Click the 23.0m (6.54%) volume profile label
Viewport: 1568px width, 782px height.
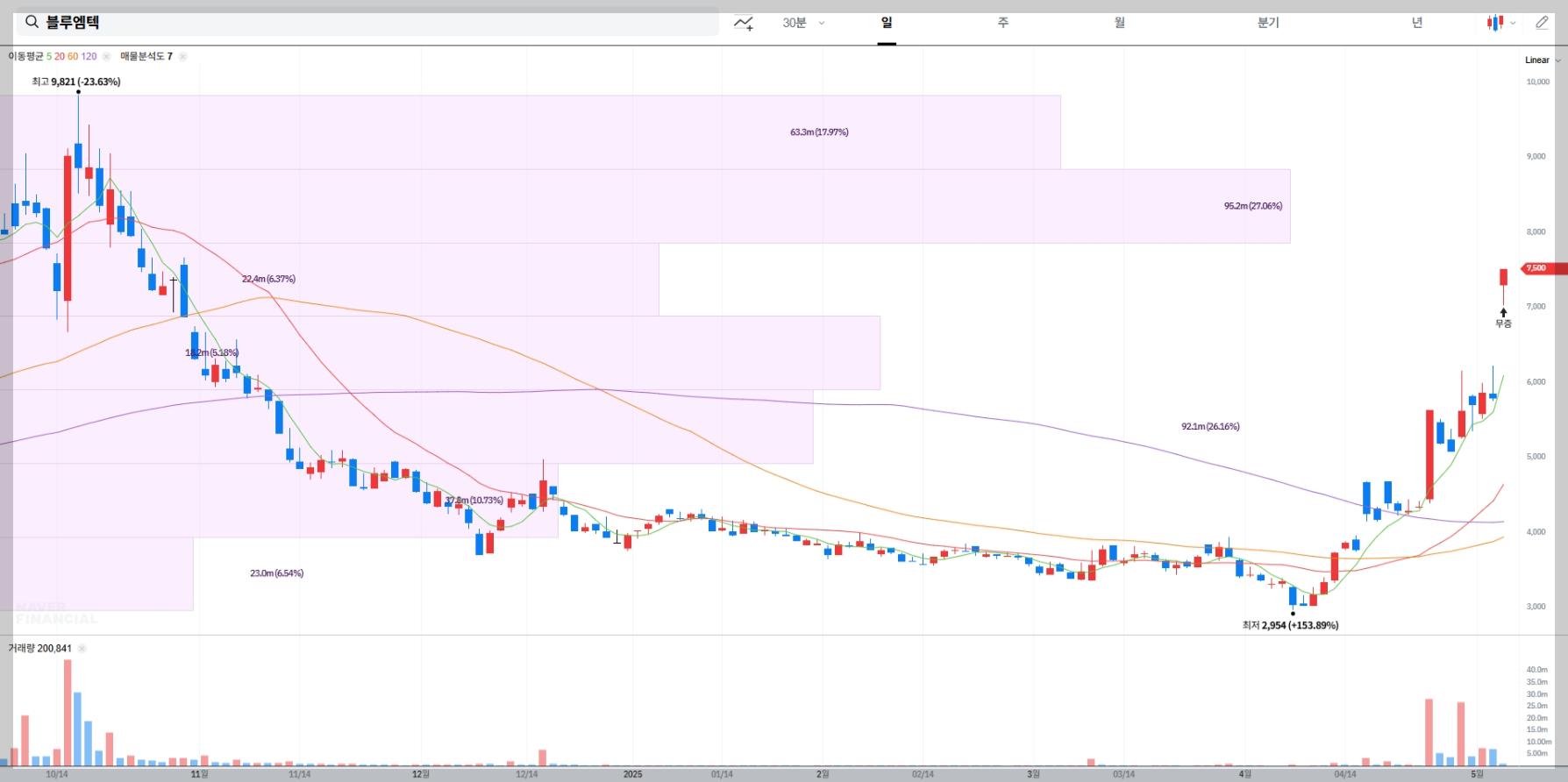click(276, 573)
